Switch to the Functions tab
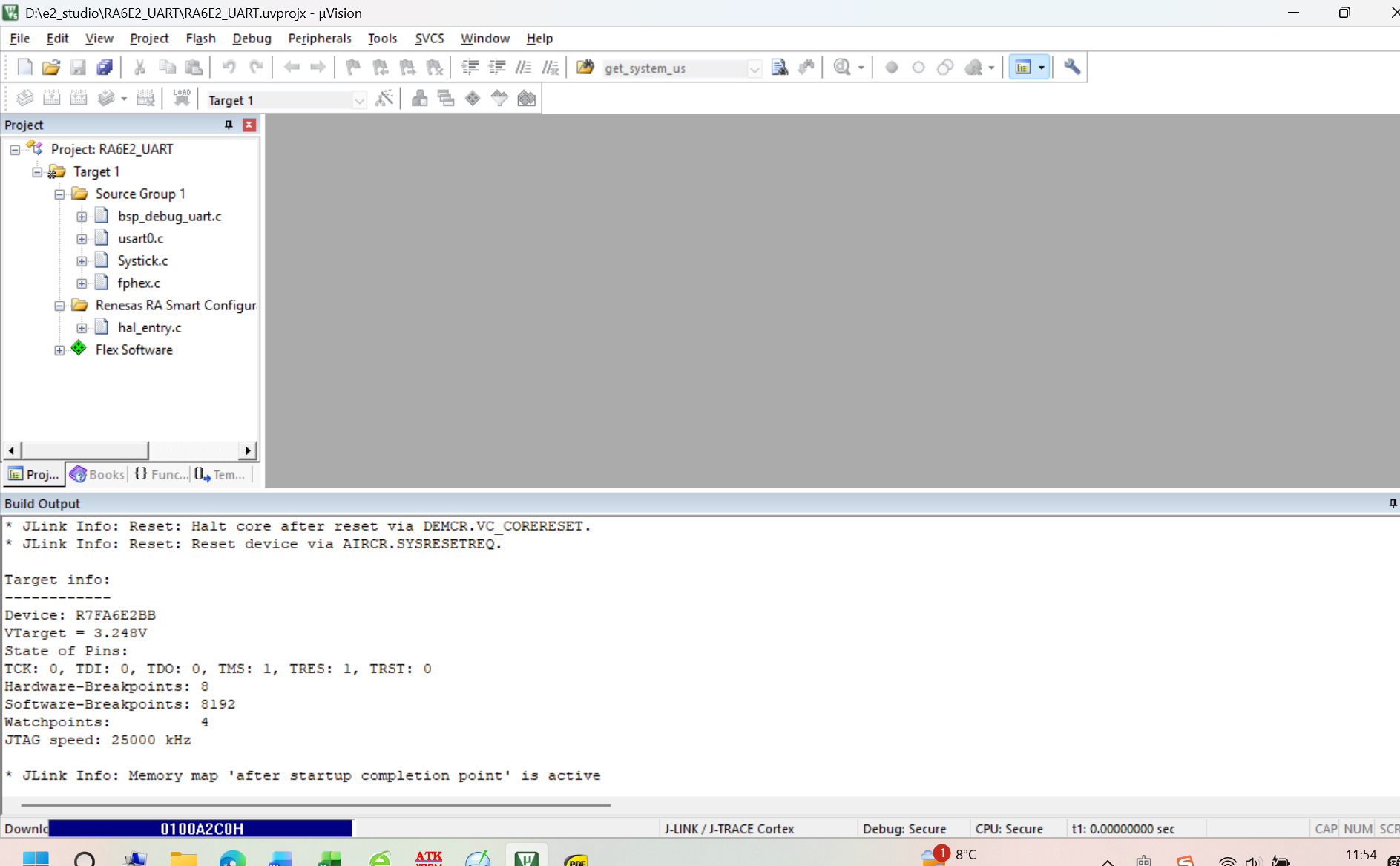 (x=160, y=474)
